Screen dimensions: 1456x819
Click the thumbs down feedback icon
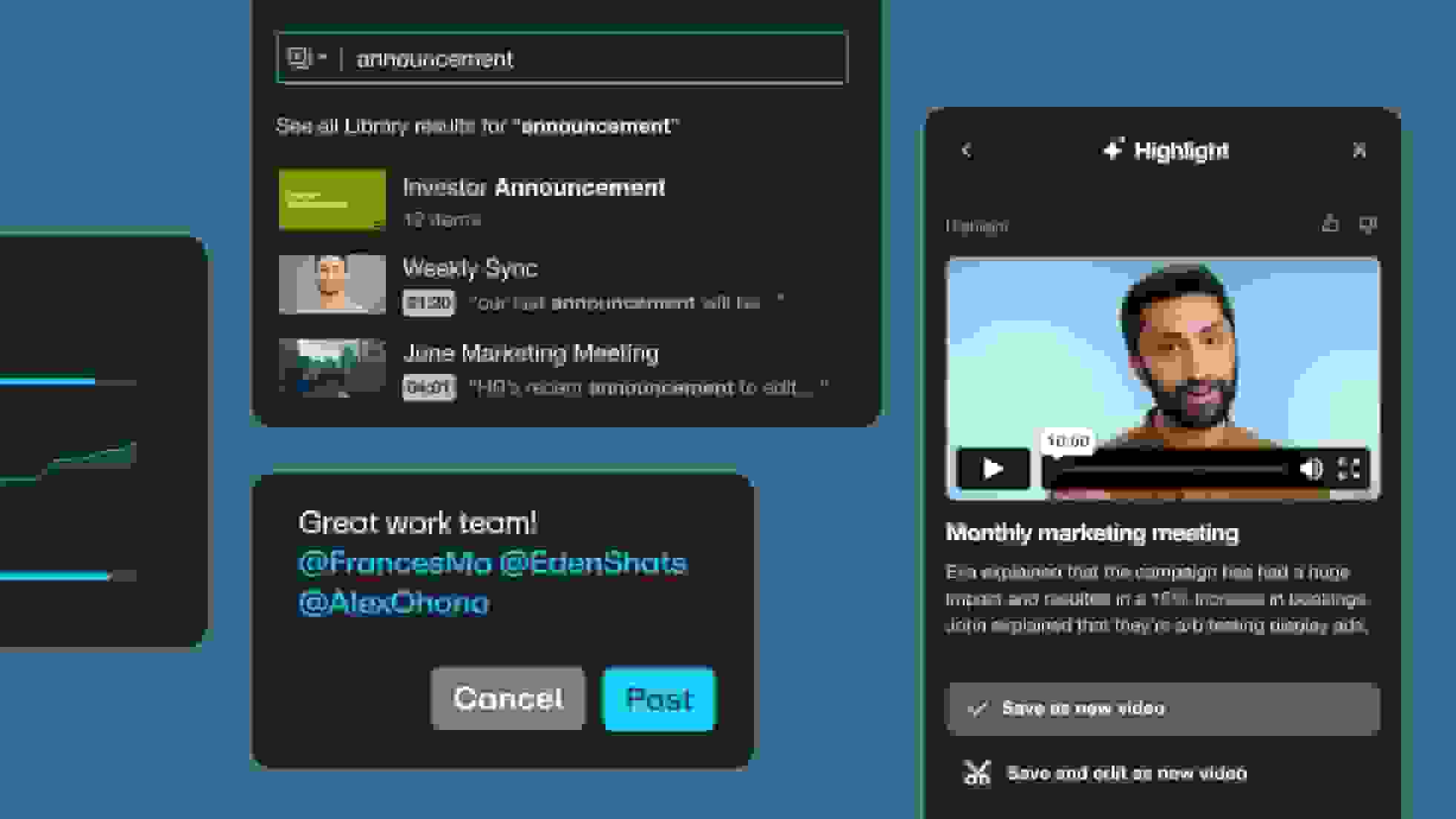coord(1368,223)
